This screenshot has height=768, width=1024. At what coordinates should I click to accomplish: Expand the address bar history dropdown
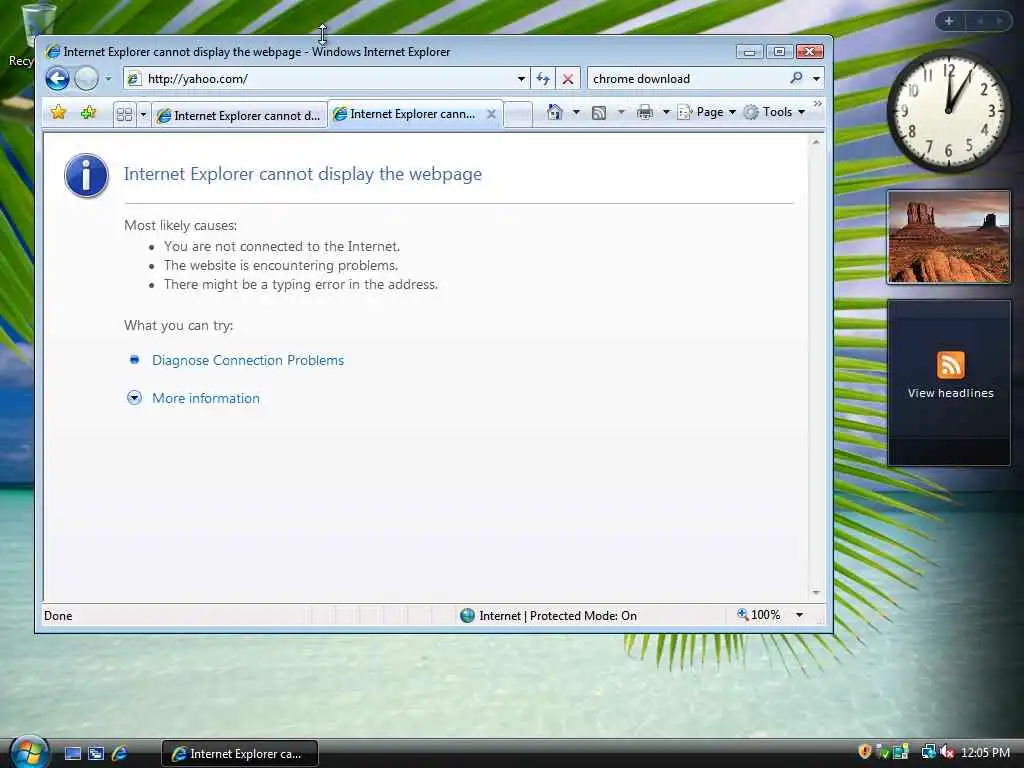point(521,79)
